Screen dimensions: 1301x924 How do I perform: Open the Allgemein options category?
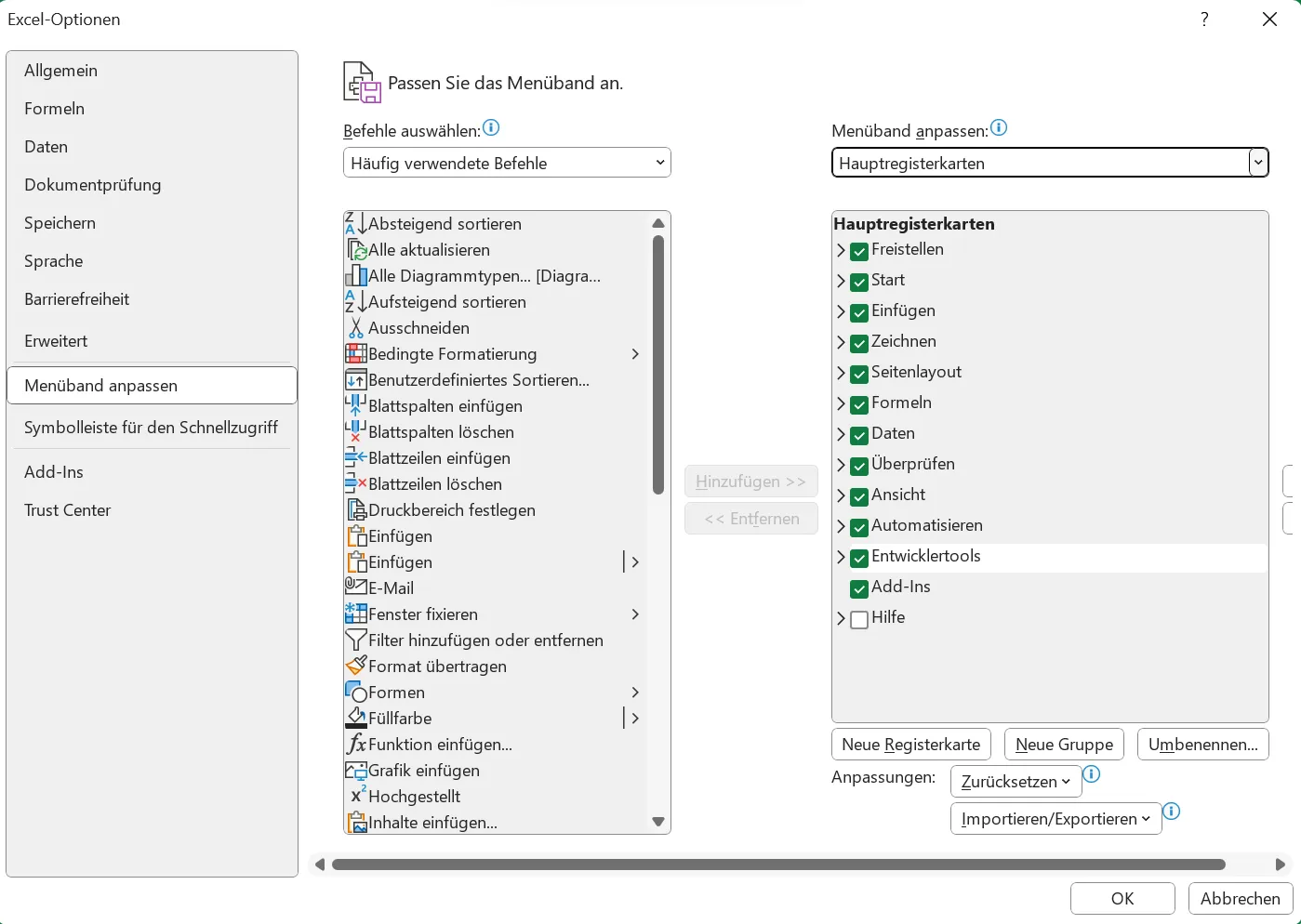pos(152,71)
